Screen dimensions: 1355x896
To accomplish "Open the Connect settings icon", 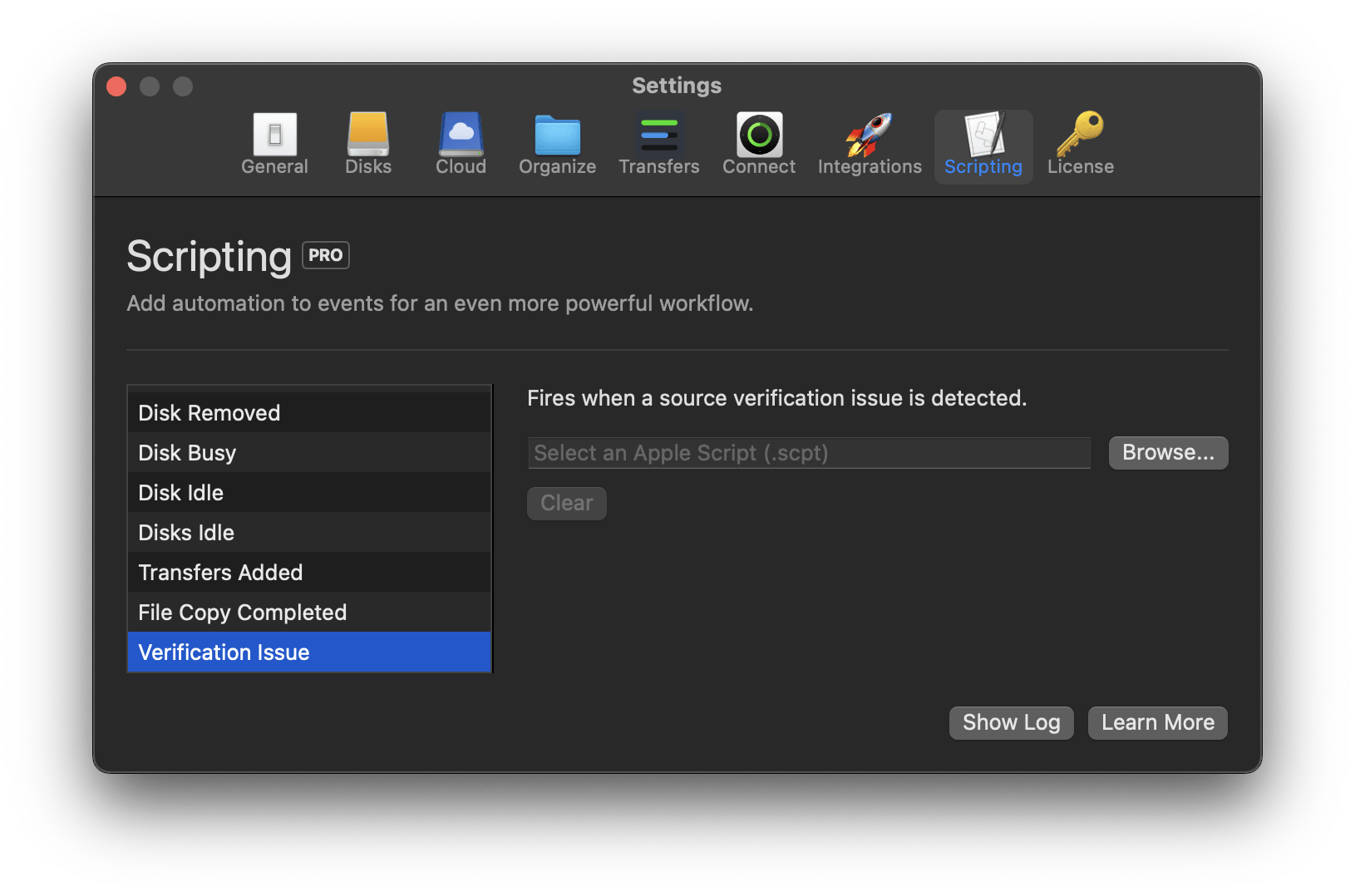I will (759, 135).
